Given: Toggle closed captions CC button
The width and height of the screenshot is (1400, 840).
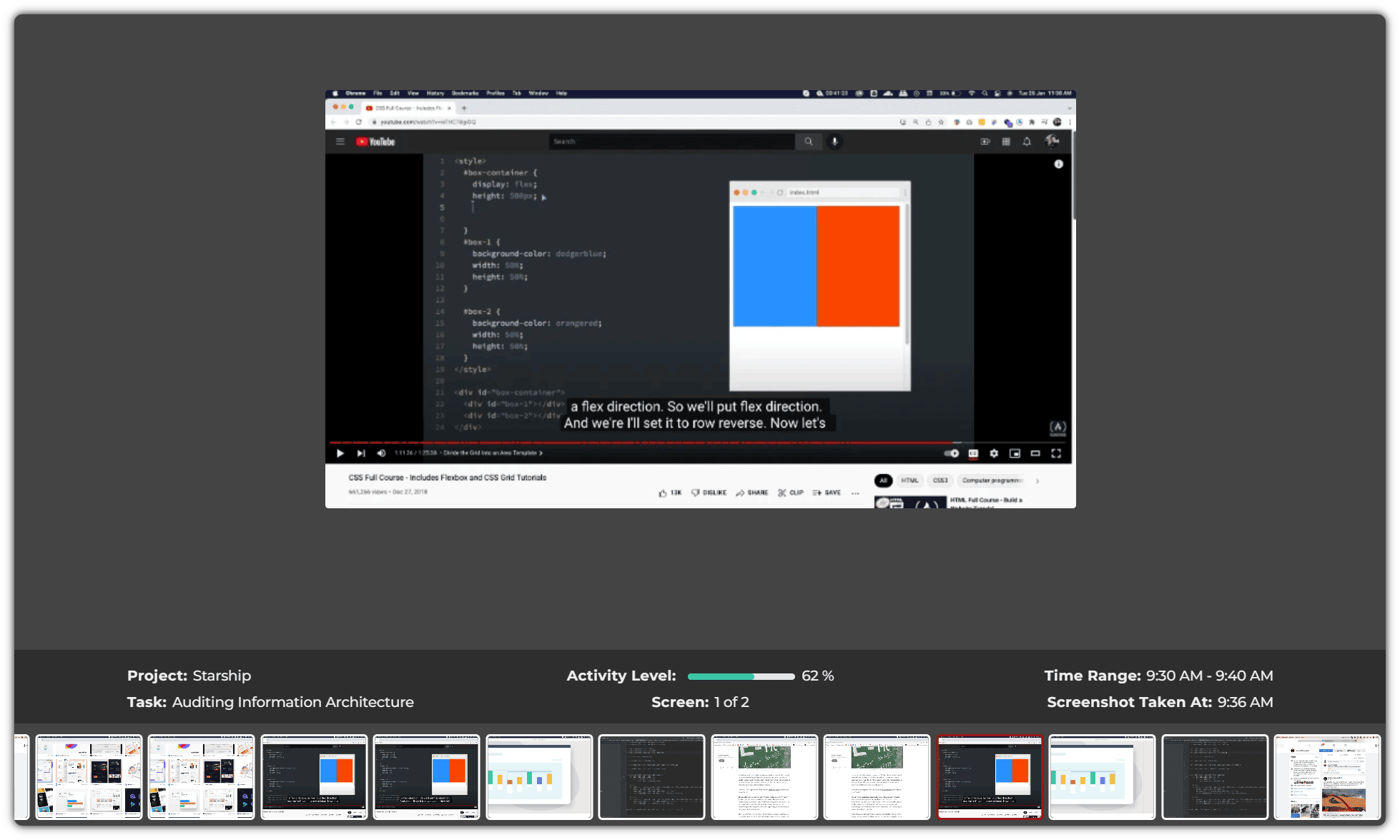Looking at the screenshot, I should (973, 453).
